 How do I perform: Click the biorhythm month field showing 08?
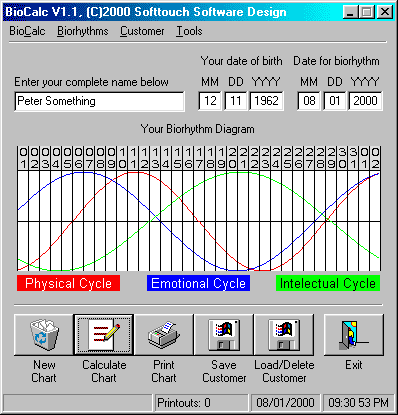(x=309, y=101)
